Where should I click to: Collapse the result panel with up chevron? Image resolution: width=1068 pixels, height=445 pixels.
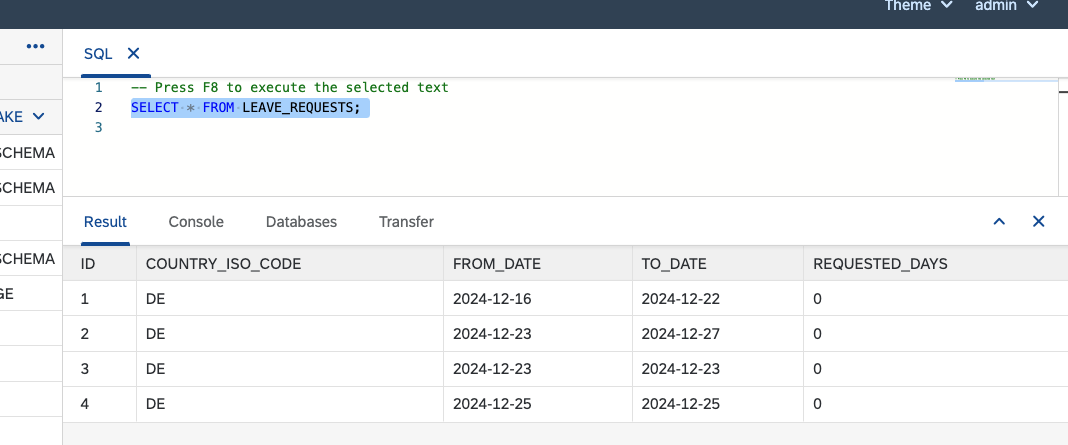[999, 221]
